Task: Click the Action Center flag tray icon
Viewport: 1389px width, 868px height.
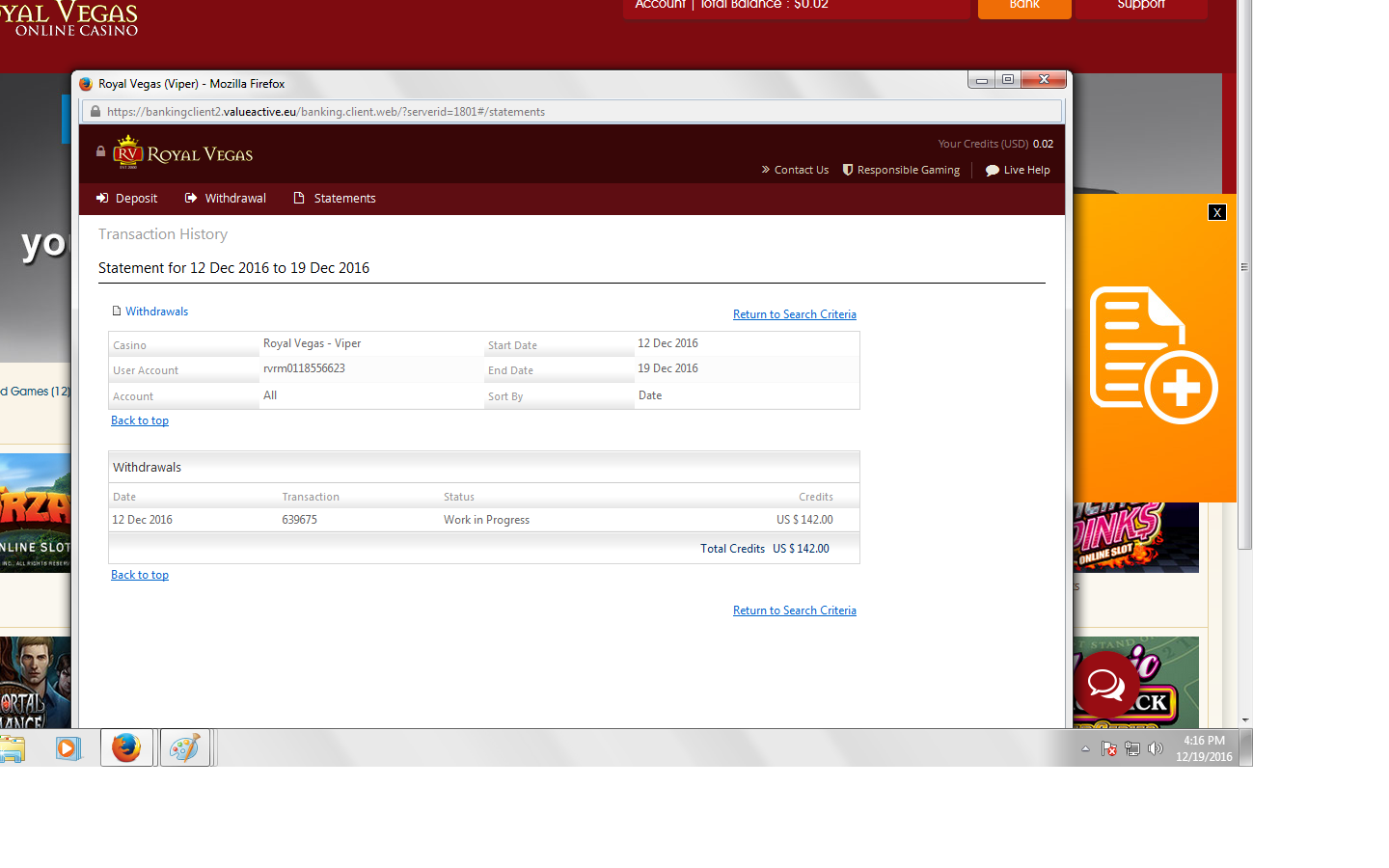Action: tap(1109, 748)
